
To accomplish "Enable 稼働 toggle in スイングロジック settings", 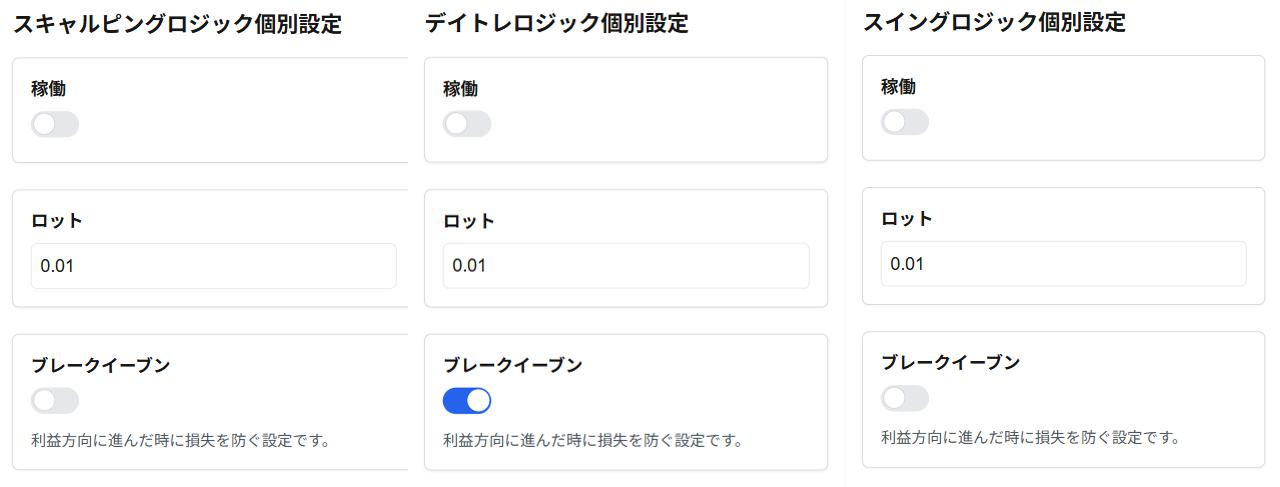I will pos(905,122).
